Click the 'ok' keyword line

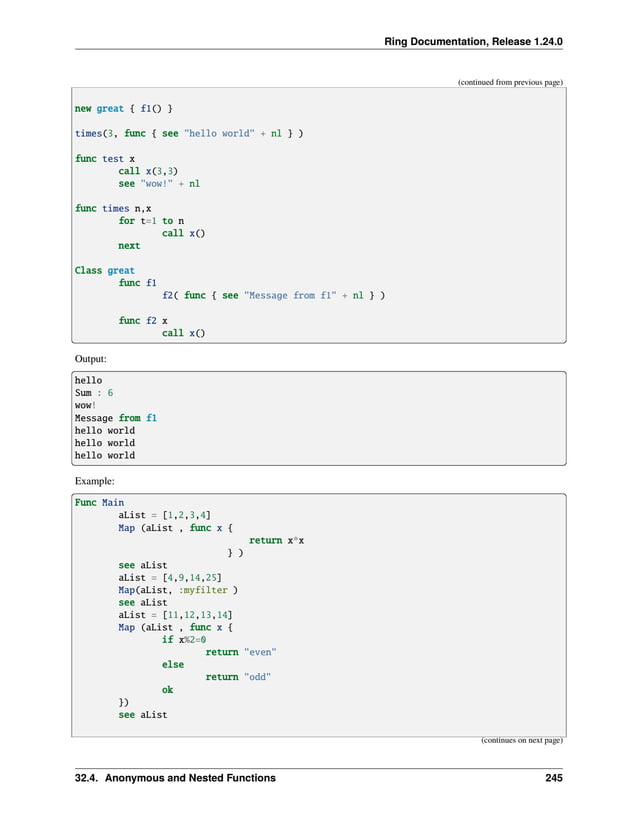(x=167, y=690)
